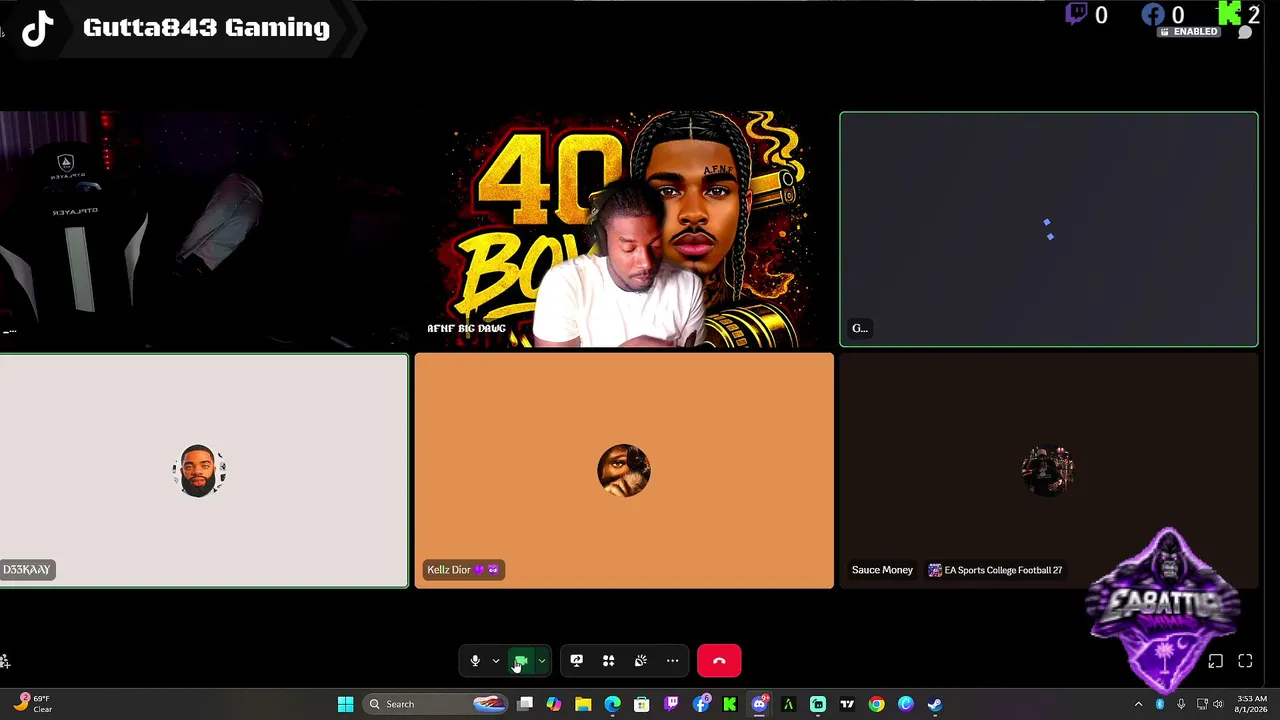The height and width of the screenshot is (720, 1280).
Task: Open Microsoft Store from the taskbar
Action: (x=642, y=704)
